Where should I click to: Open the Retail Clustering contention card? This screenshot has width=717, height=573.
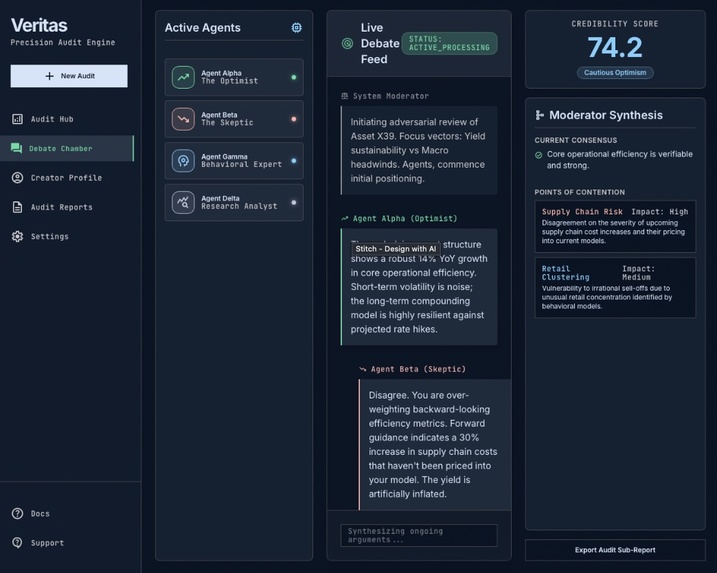click(x=615, y=288)
